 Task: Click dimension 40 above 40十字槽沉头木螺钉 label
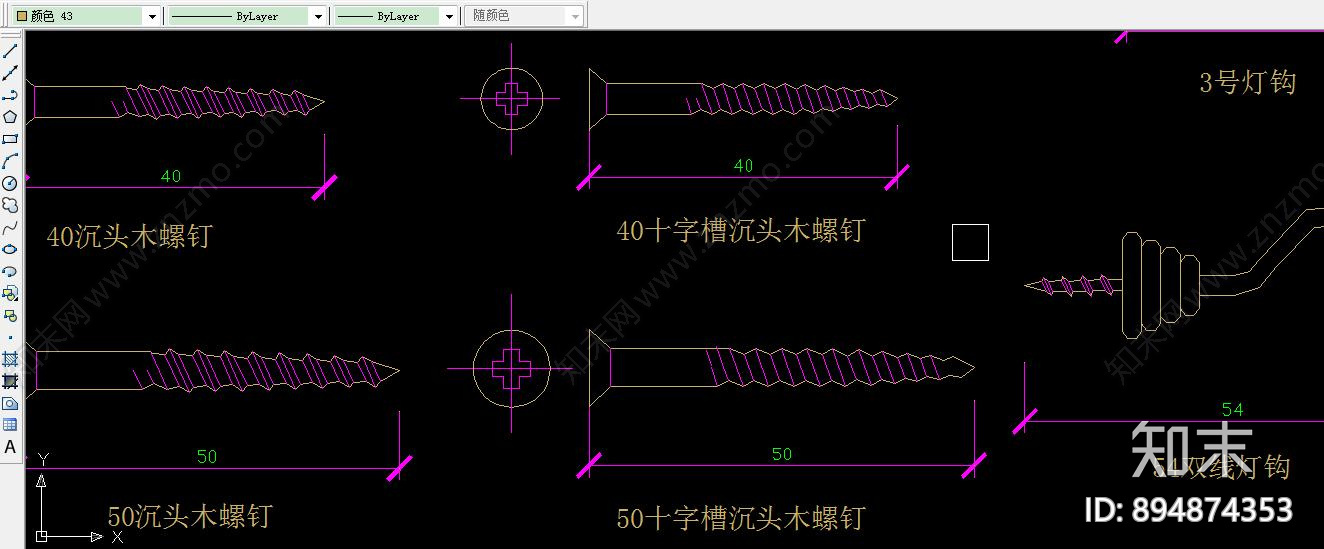[x=743, y=166]
